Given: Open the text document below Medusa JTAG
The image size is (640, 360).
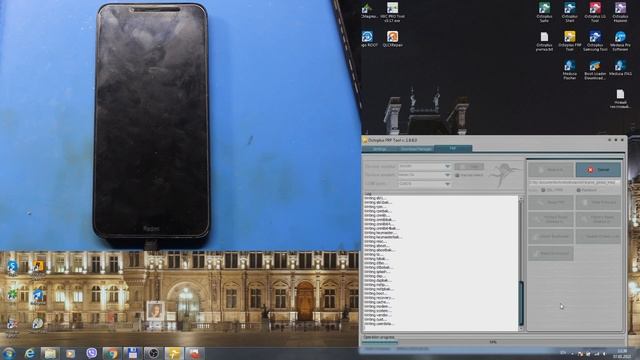Looking at the screenshot, I should tap(620, 98).
